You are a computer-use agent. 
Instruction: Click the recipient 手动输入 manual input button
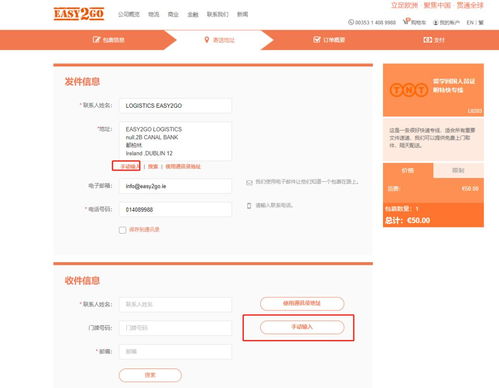click(x=302, y=327)
